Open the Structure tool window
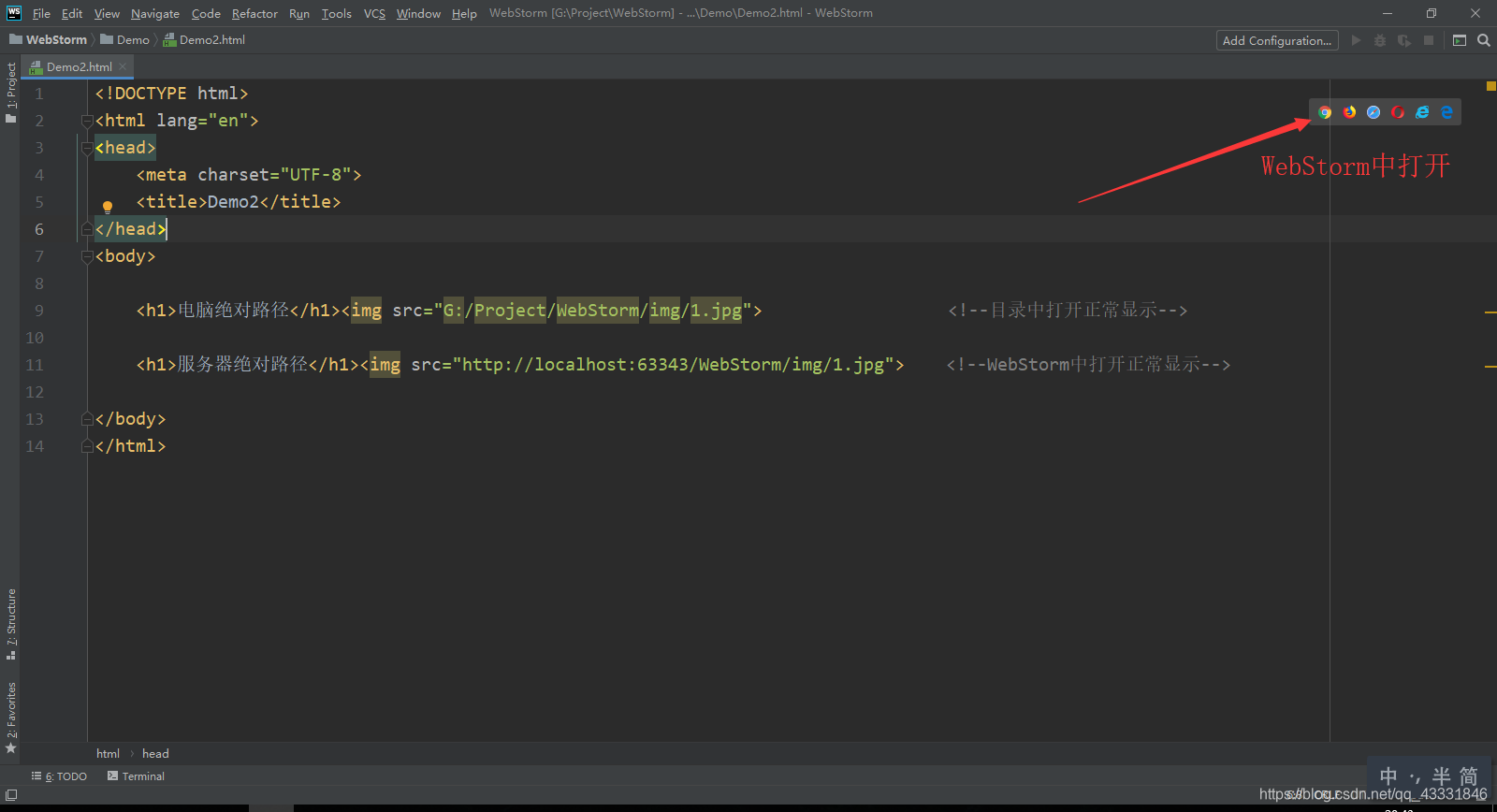 click(10, 623)
